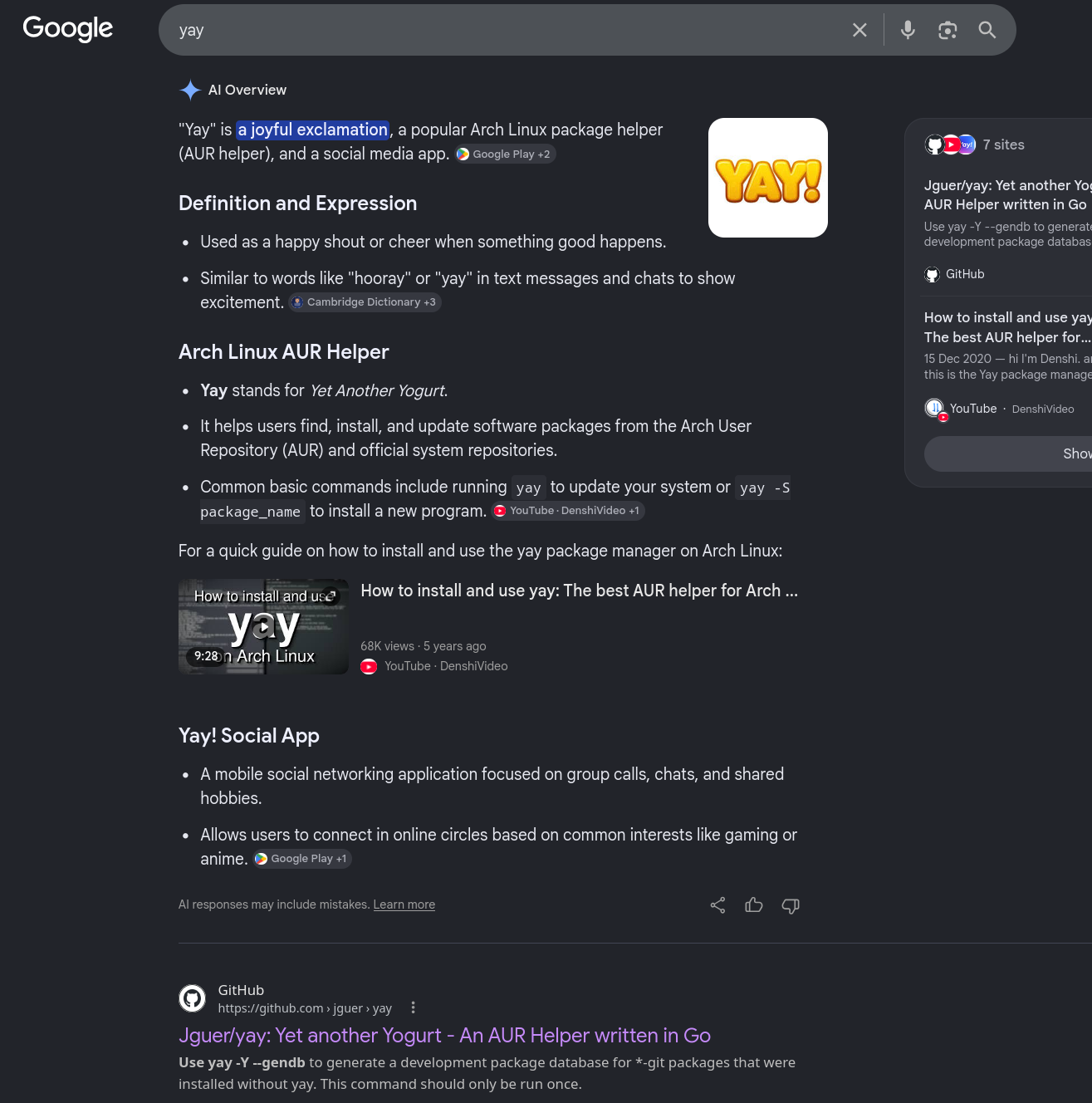Click the 'Arch Linux AUR Helper' heading
Viewport: 1092px width, 1103px height.
(284, 352)
